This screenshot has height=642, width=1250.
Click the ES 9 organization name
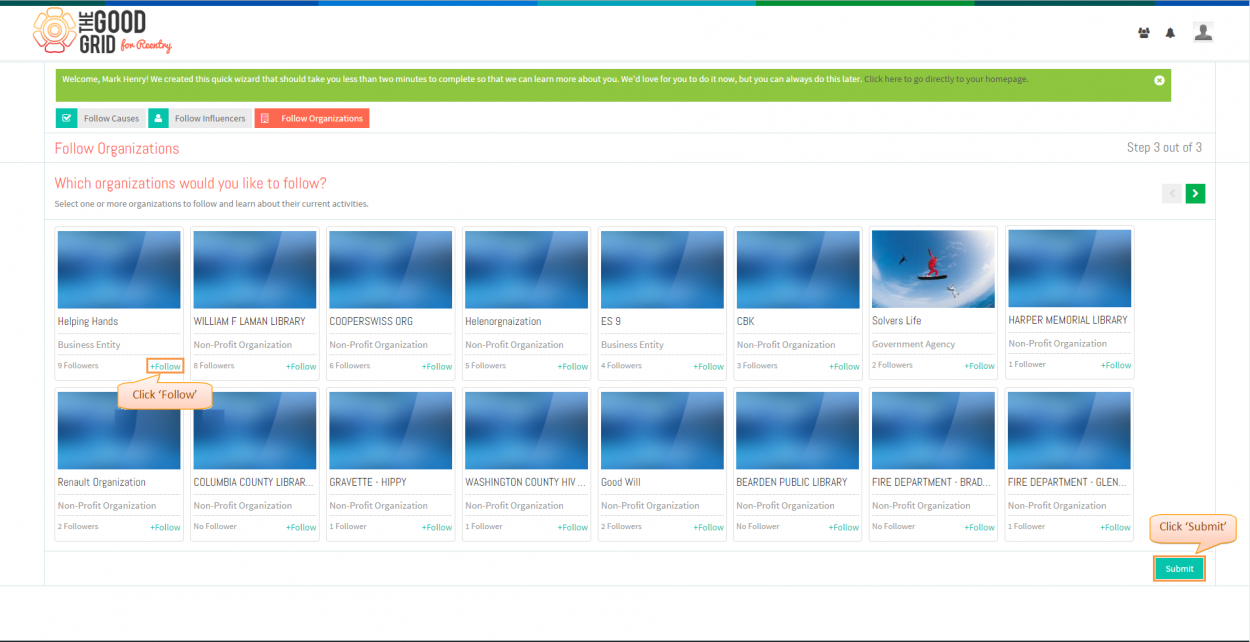(x=611, y=321)
